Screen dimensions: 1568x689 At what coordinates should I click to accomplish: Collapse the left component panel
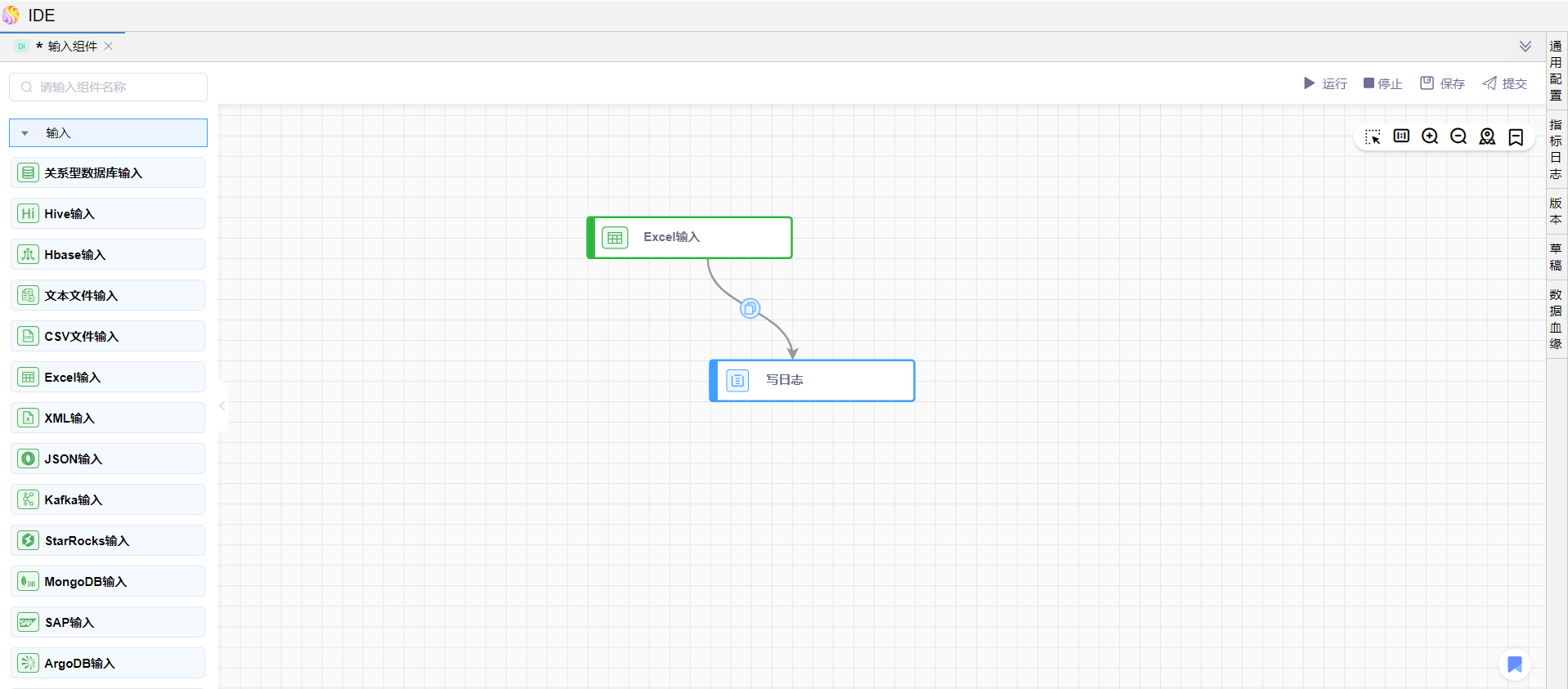click(222, 405)
